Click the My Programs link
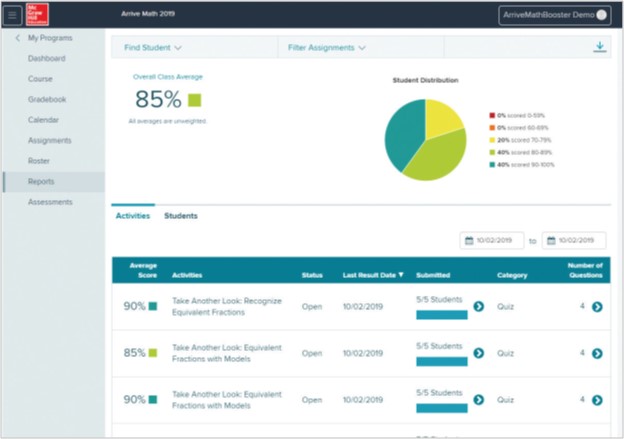624x439 pixels. click(50, 38)
